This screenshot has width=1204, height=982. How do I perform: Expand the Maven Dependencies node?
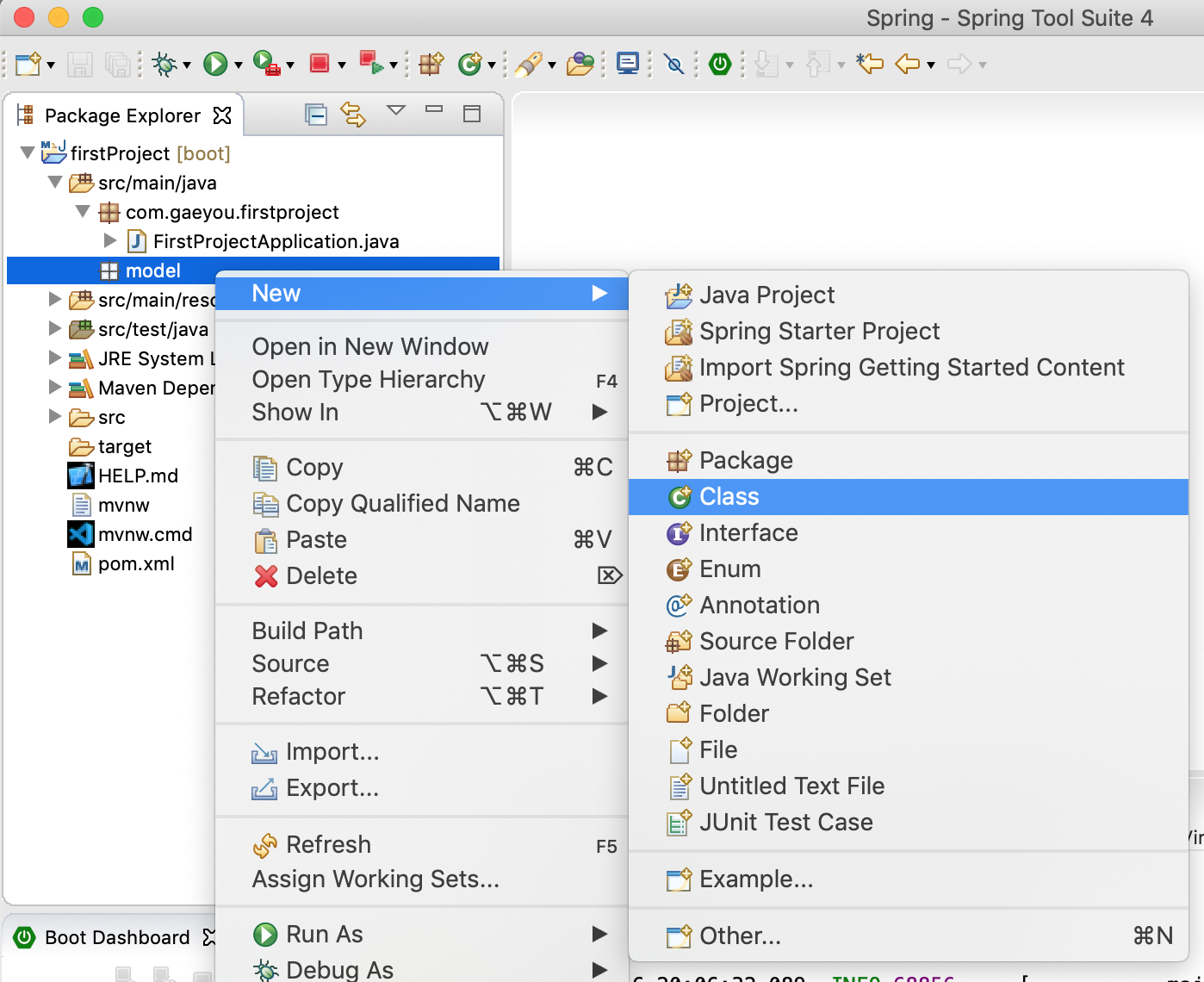coord(55,388)
